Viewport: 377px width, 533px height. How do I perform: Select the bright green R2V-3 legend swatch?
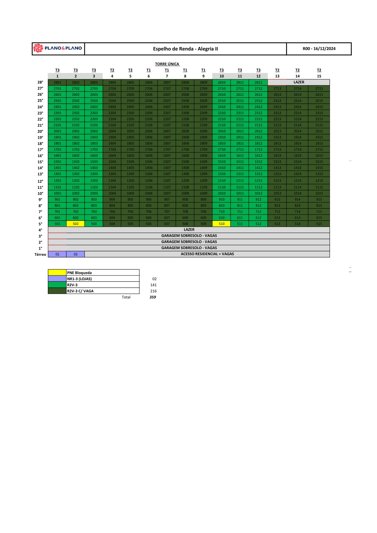(x=57, y=285)
